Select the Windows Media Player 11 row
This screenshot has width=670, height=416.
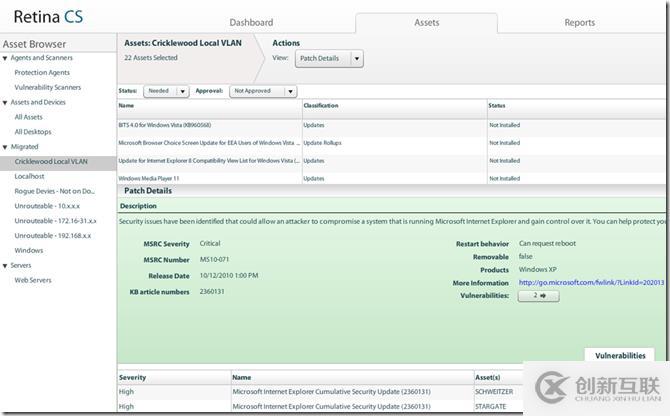click(x=391, y=179)
